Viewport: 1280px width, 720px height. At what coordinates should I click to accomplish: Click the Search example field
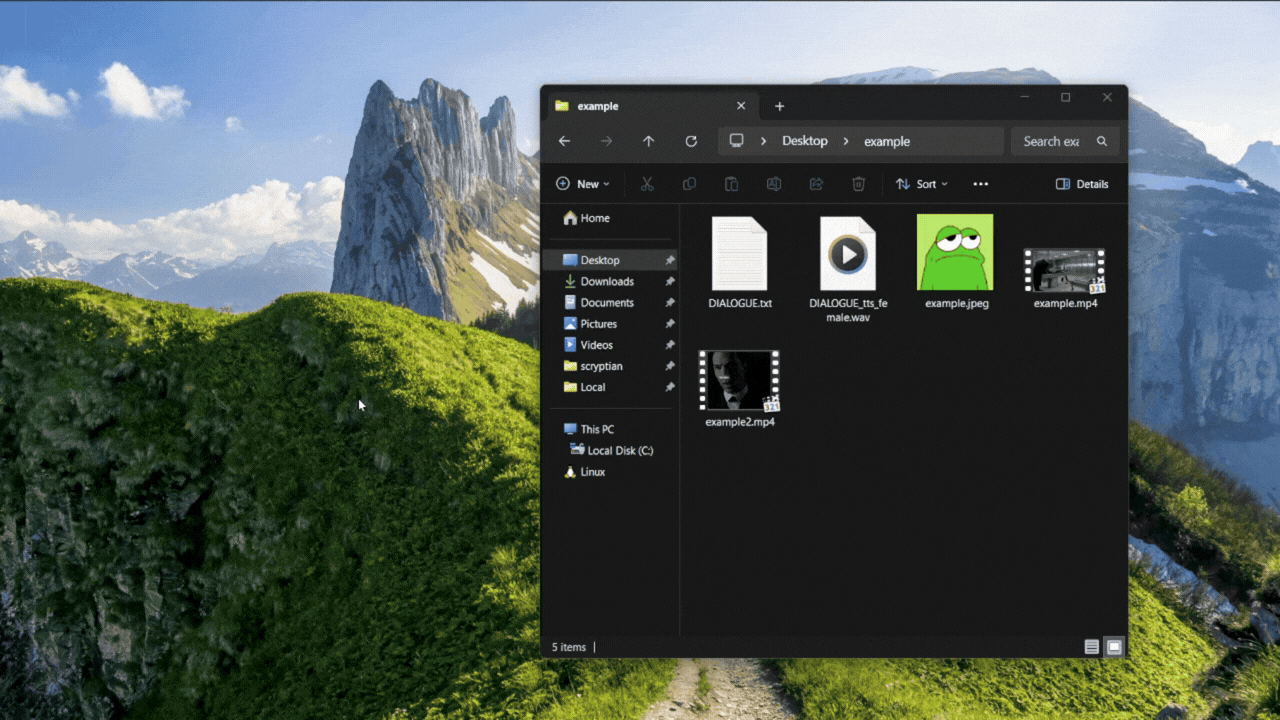tap(1065, 141)
